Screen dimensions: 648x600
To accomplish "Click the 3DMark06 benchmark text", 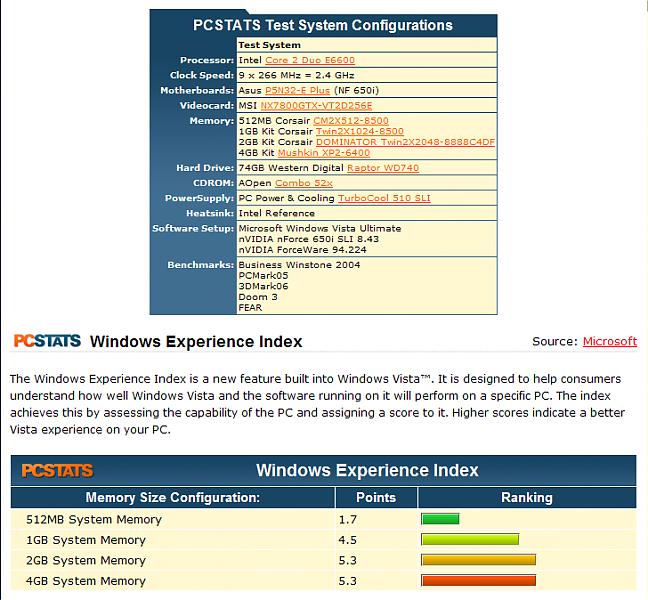I will pos(263,286).
